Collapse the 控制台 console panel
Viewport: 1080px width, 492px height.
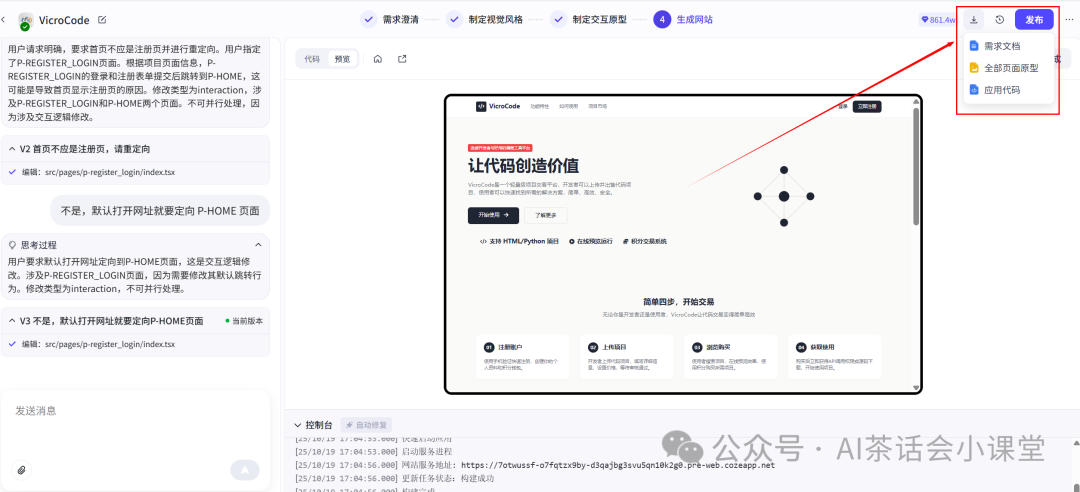pyautogui.click(x=298, y=425)
